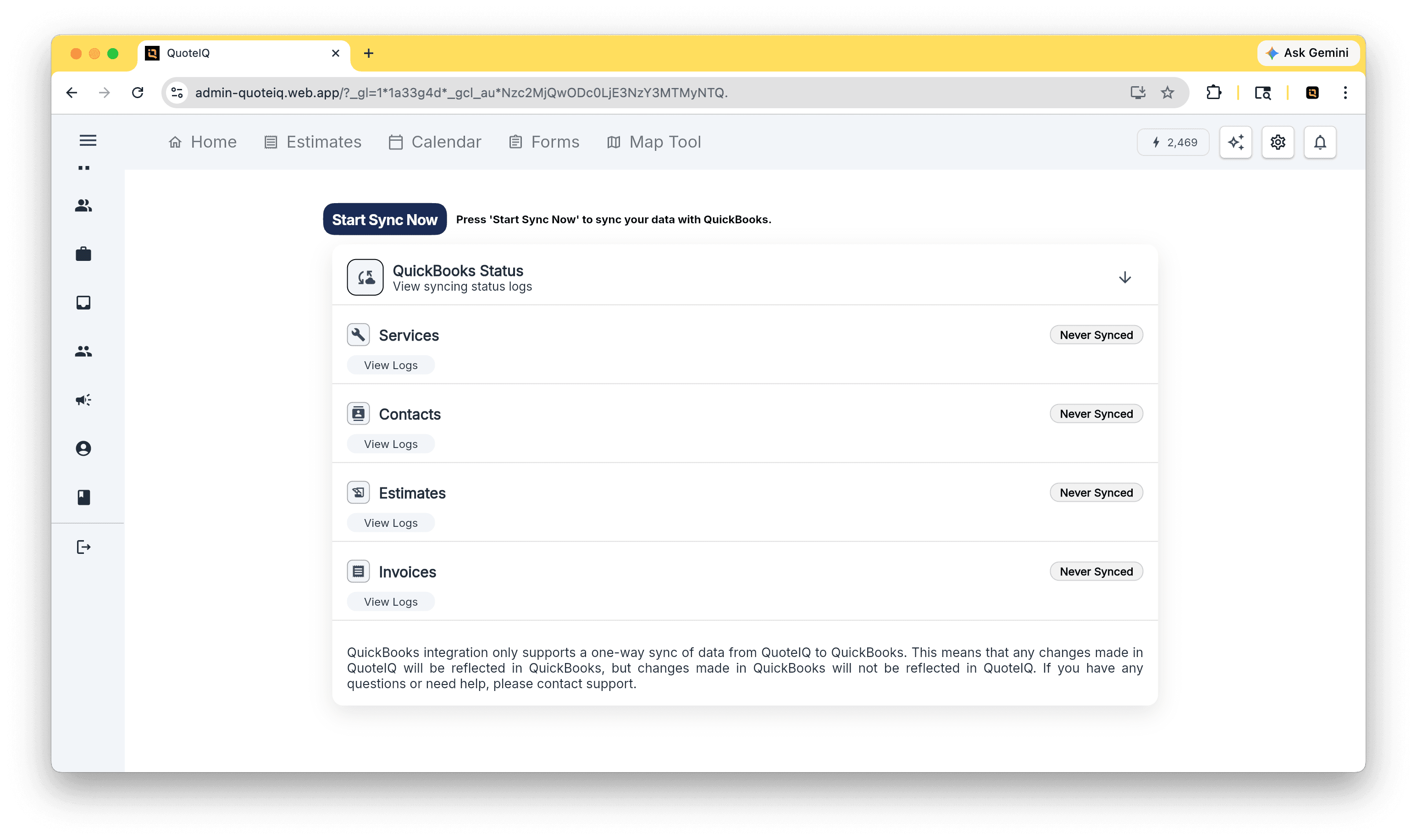The width and height of the screenshot is (1417, 840).
Task: Open Chrome extensions puzzle icon
Action: [1213, 93]
